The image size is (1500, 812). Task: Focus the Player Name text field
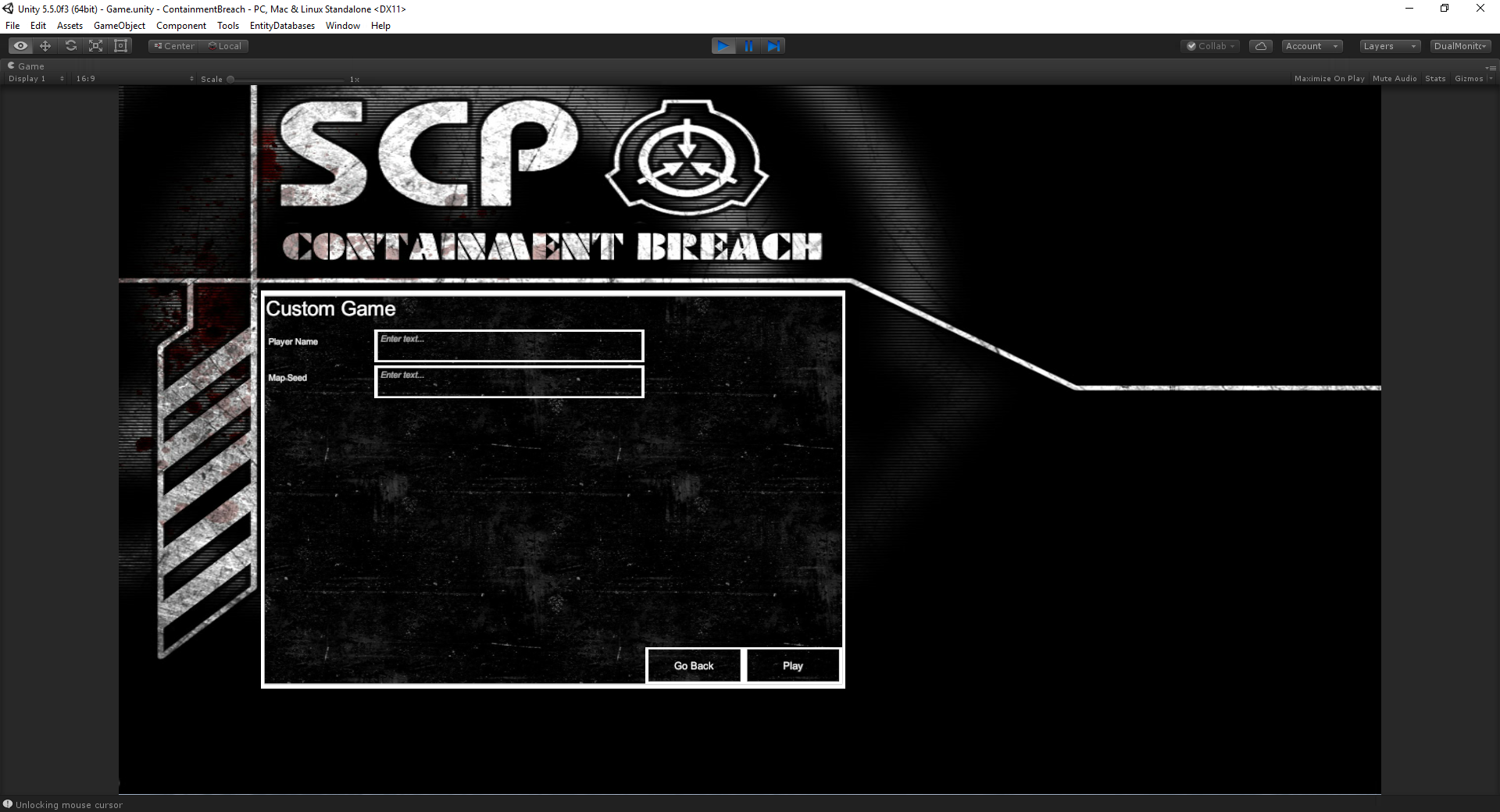click(509, 346)
